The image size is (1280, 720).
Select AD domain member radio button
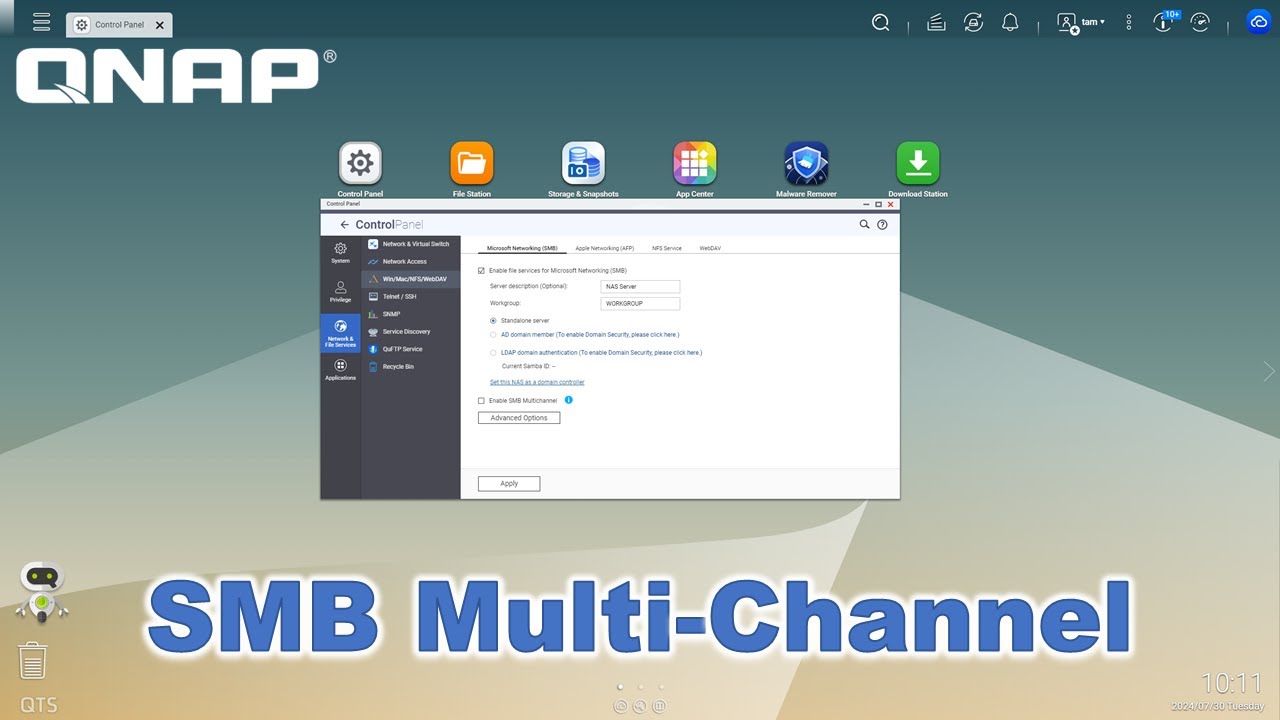493,335
